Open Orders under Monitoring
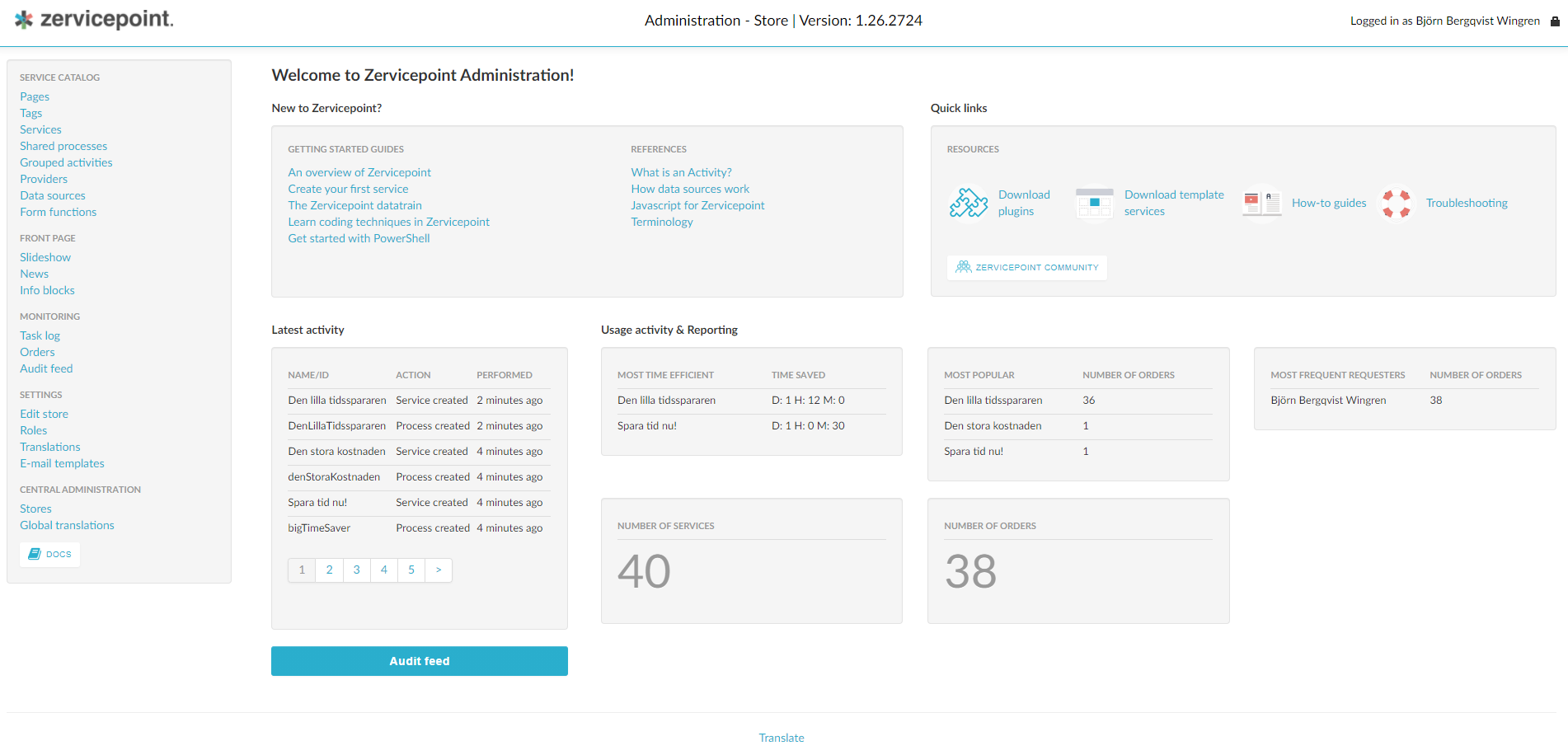Screen dimensions: 1568x755 pyautogui.click(x=37, y=352)
